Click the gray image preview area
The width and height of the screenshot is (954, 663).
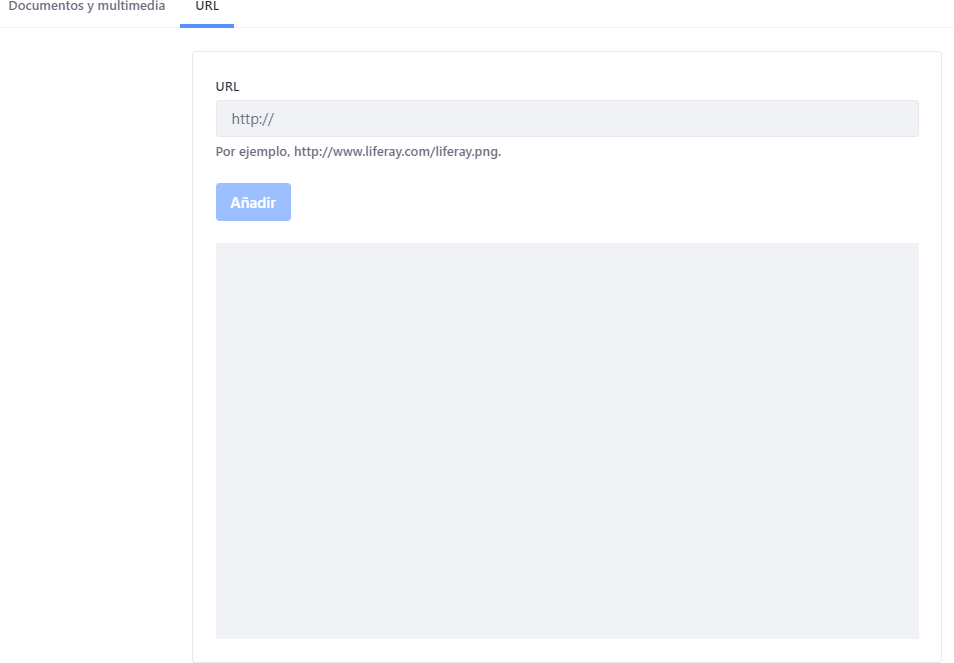click(x=567, y=441)
